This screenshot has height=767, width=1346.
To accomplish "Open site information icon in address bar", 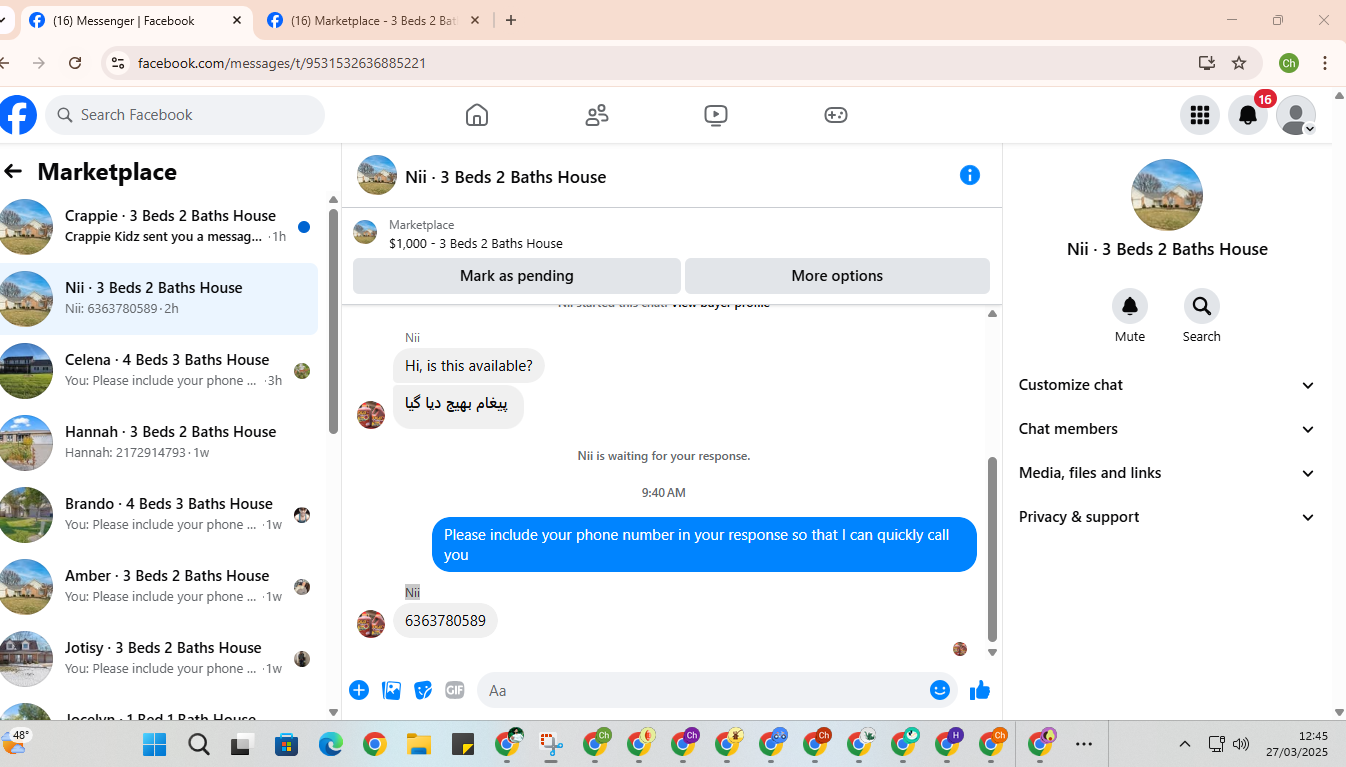I will (117, 63).
